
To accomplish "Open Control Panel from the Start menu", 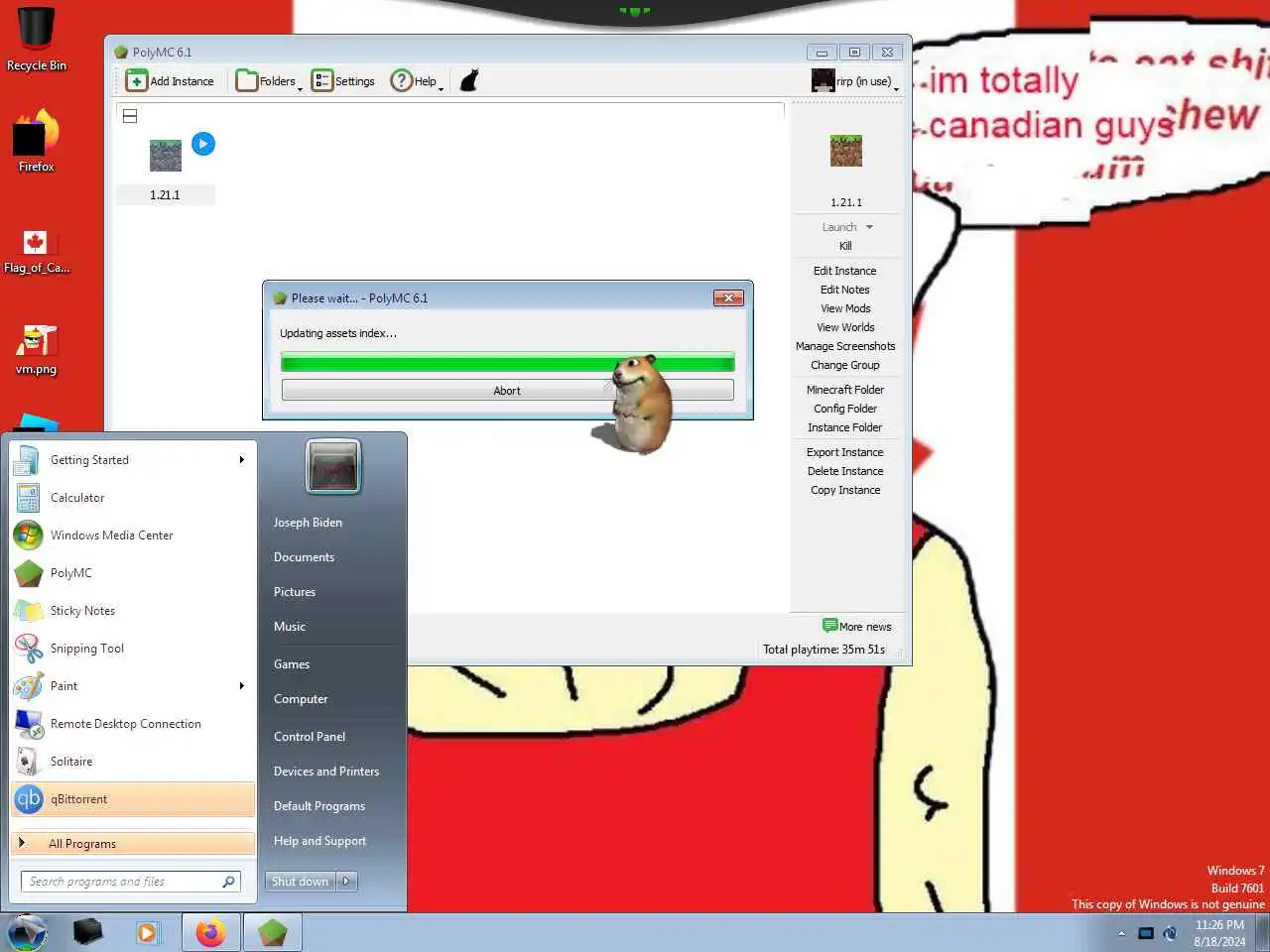I will (310, 737).
